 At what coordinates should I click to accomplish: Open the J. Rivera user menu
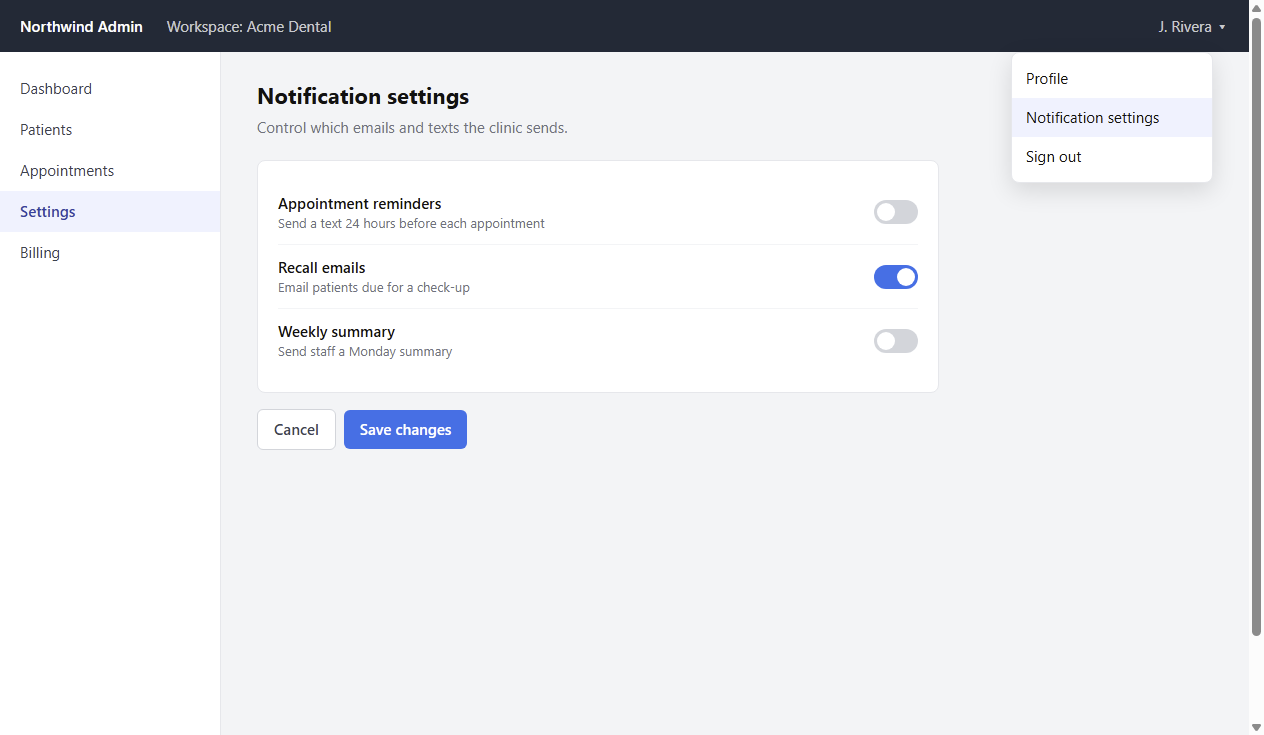pyautogui.click(x=1192, y=27)
